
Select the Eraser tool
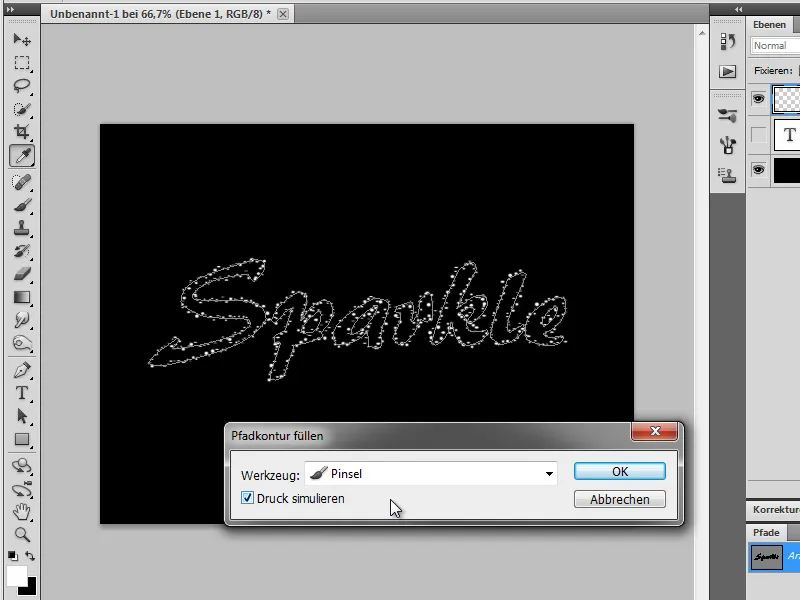click(x=22, y=274)
